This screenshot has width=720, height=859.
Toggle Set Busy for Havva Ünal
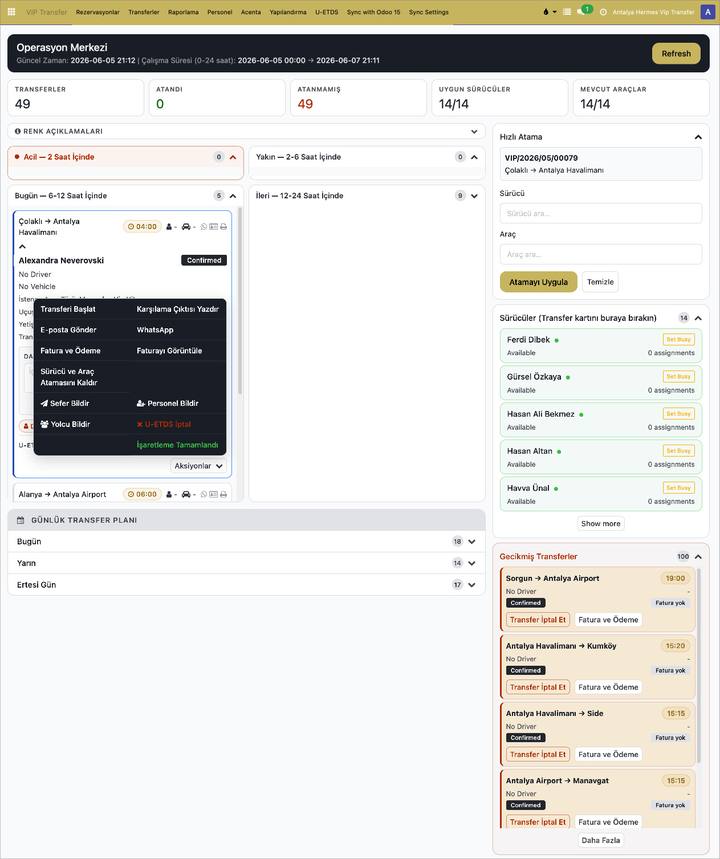coord(679,488)
